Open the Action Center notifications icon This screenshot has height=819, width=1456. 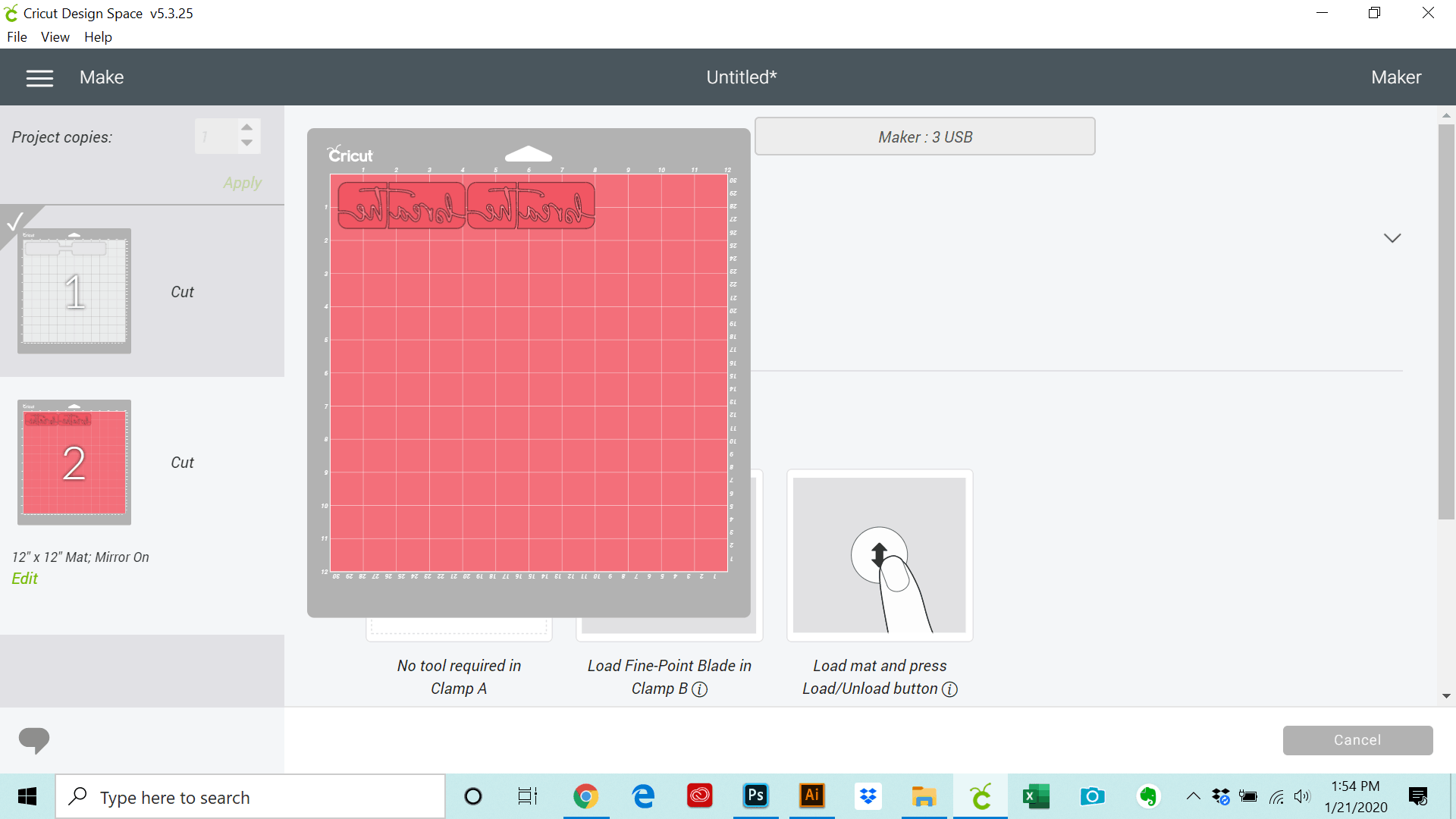1418,796
